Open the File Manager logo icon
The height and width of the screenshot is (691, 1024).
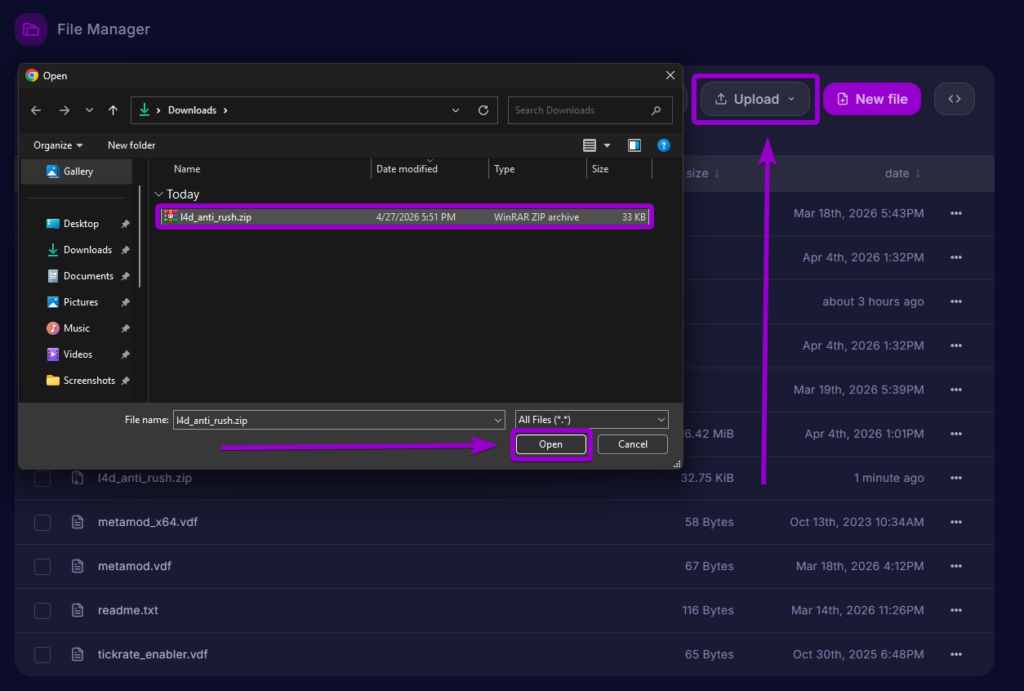[31, 29]
